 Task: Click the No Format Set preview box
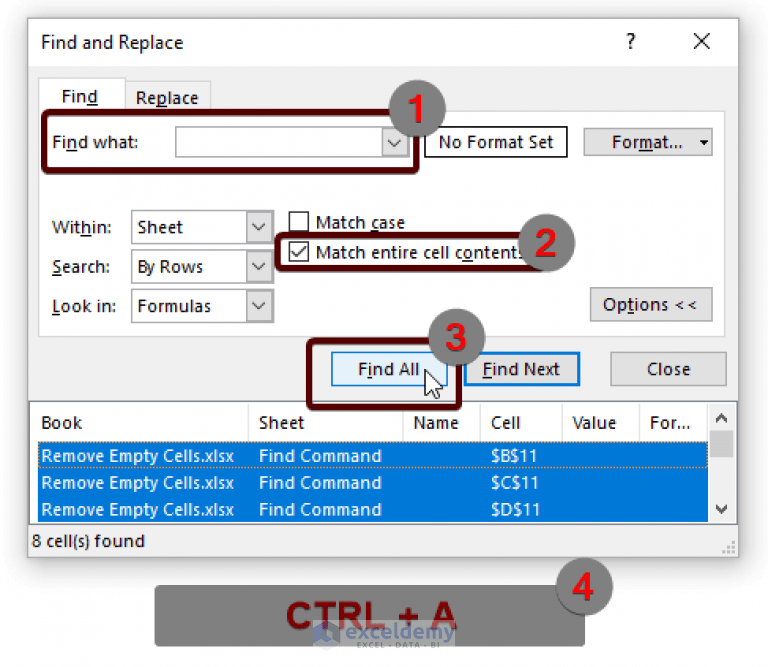click(x=496, y=142)
